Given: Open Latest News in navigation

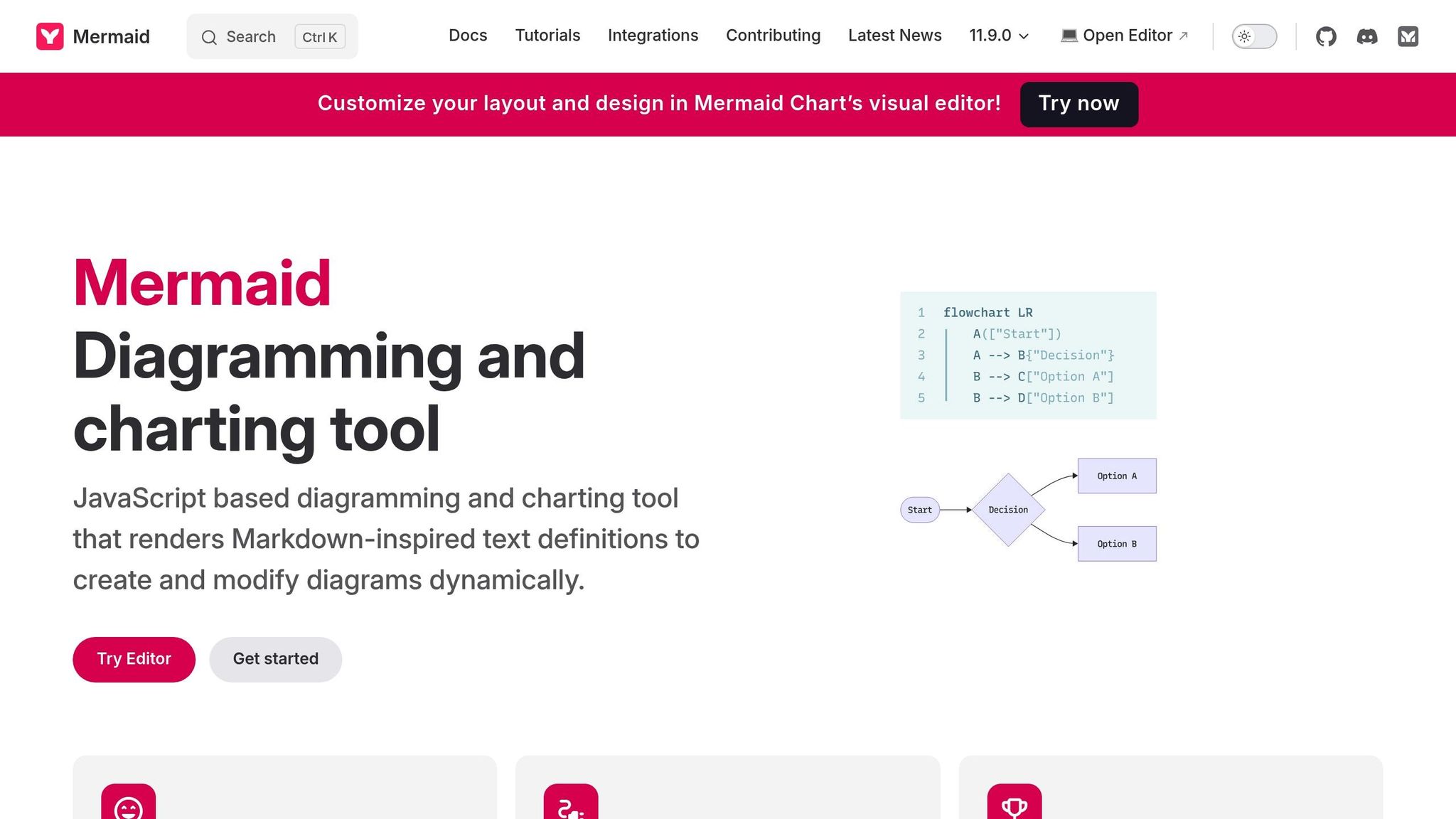Looking at the screenshot, I should 894,36.
